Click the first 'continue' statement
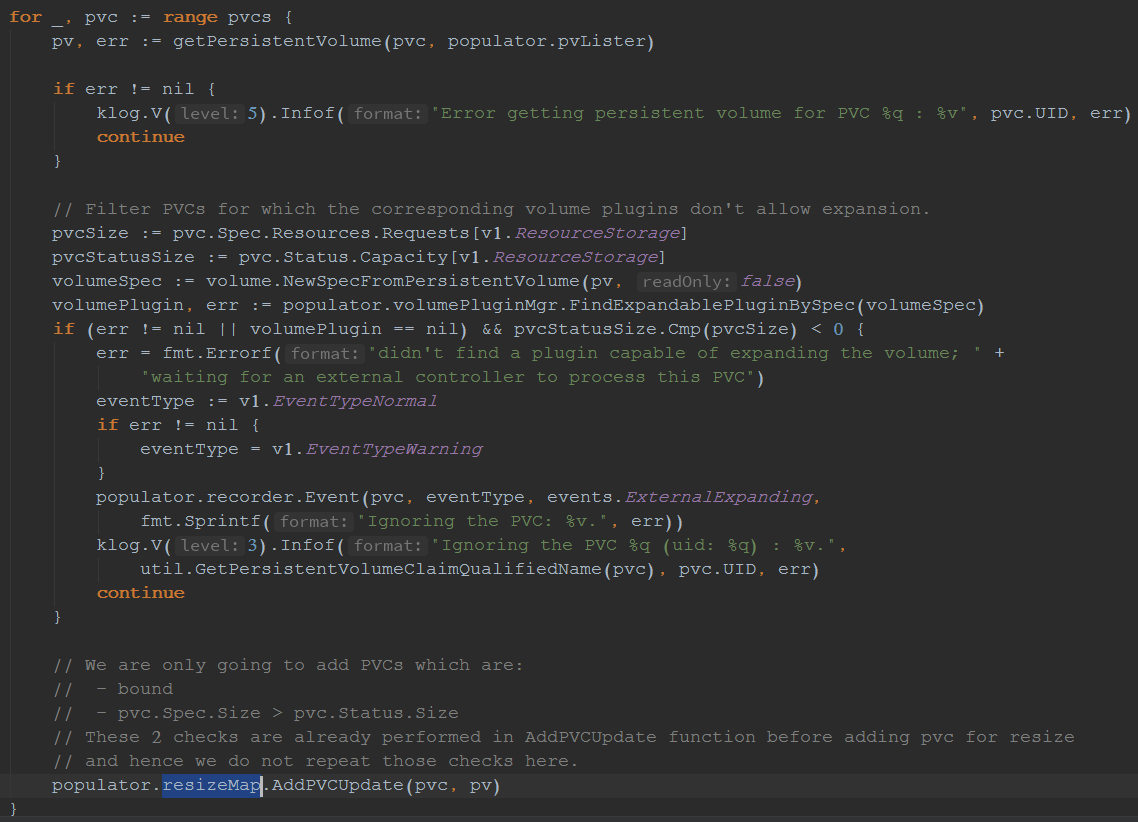This screenshot has height=822, width=1138. [141, 137]
